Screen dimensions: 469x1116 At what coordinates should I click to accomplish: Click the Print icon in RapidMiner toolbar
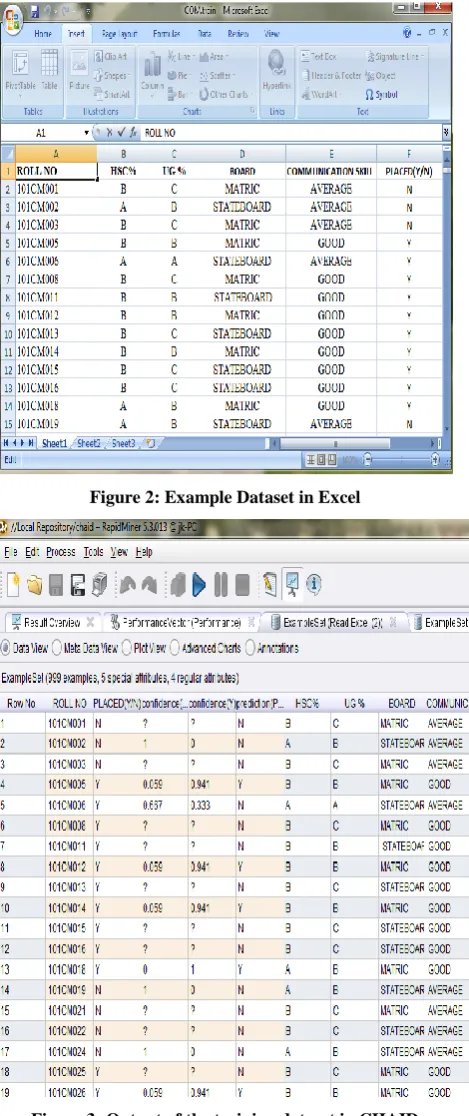point(98,584)
